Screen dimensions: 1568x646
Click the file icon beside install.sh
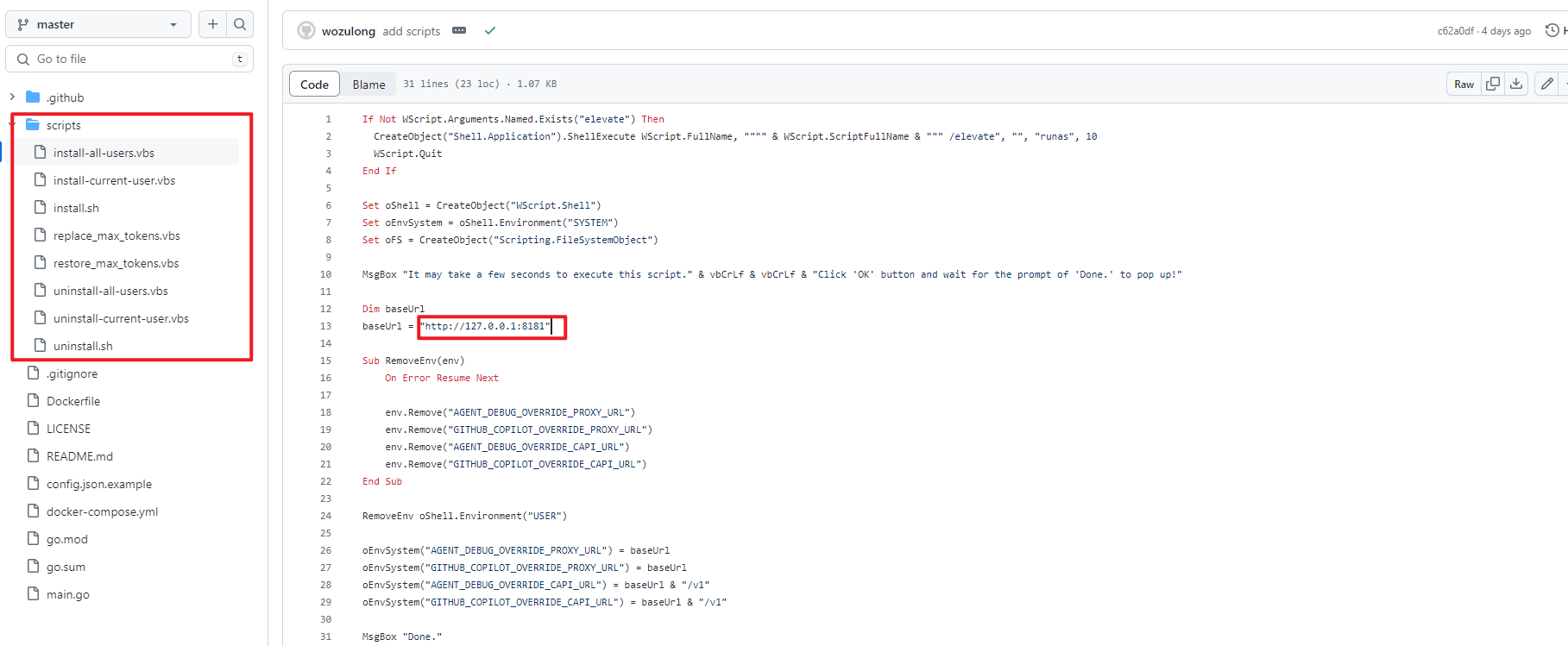click(40, 207)
